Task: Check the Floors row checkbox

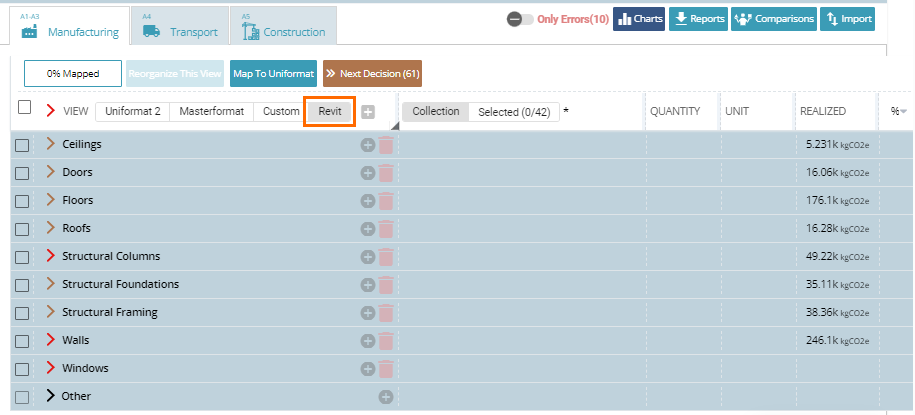Action: tap(22, 201)
